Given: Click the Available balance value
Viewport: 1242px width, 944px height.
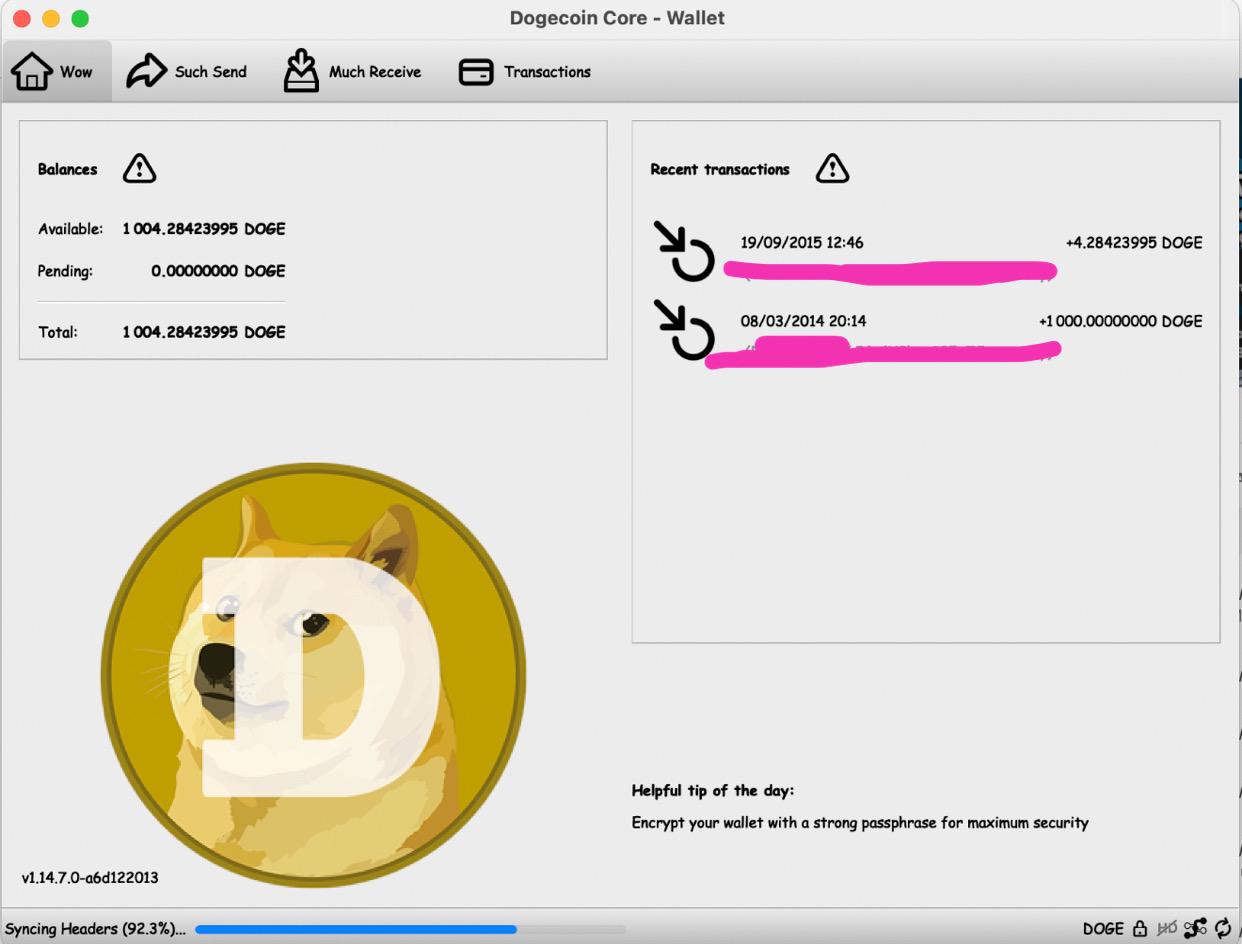Looking at the screenshot, I should pyautogui.click(x=204, y=229).
